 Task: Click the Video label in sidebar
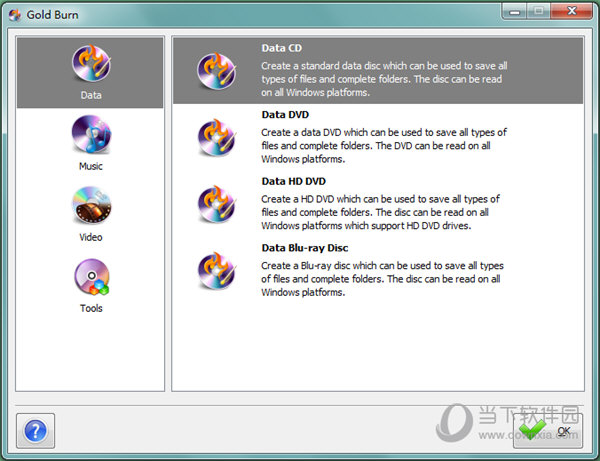coord(91,237)
